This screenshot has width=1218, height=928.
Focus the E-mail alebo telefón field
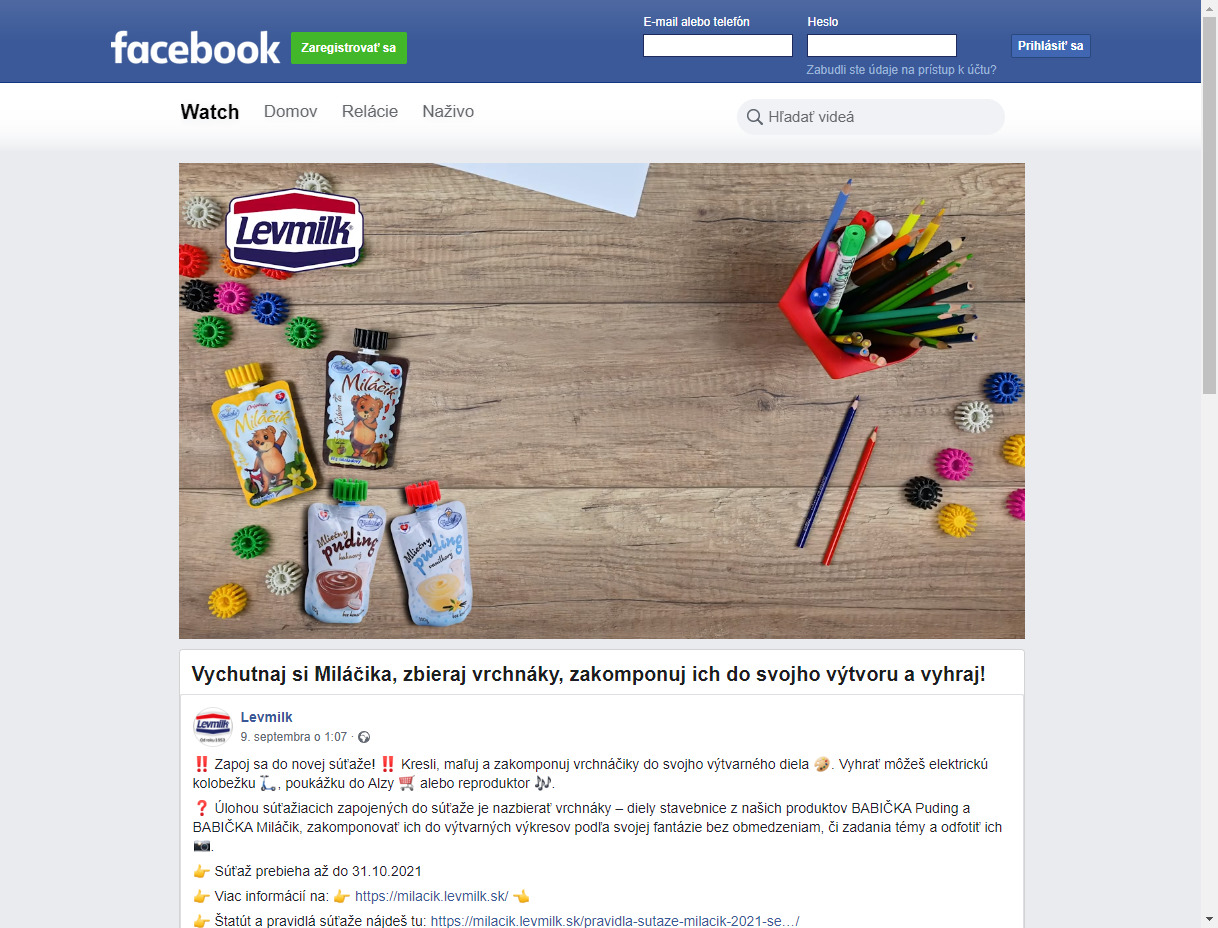718,46
